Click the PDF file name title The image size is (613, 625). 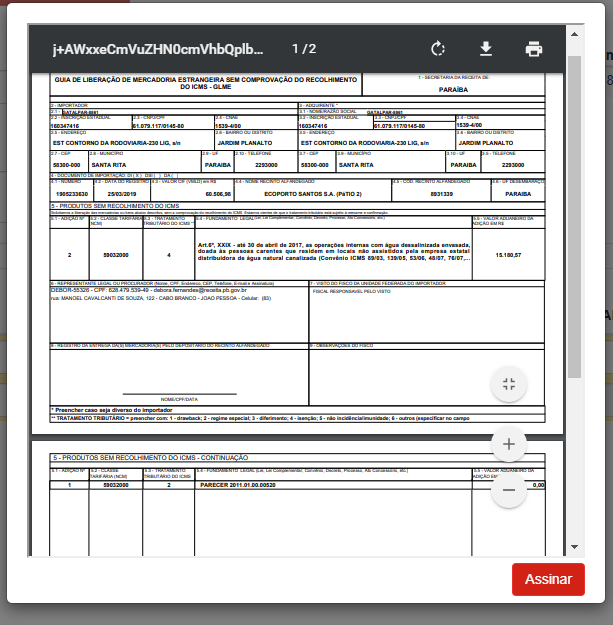(x=158, y=49)
